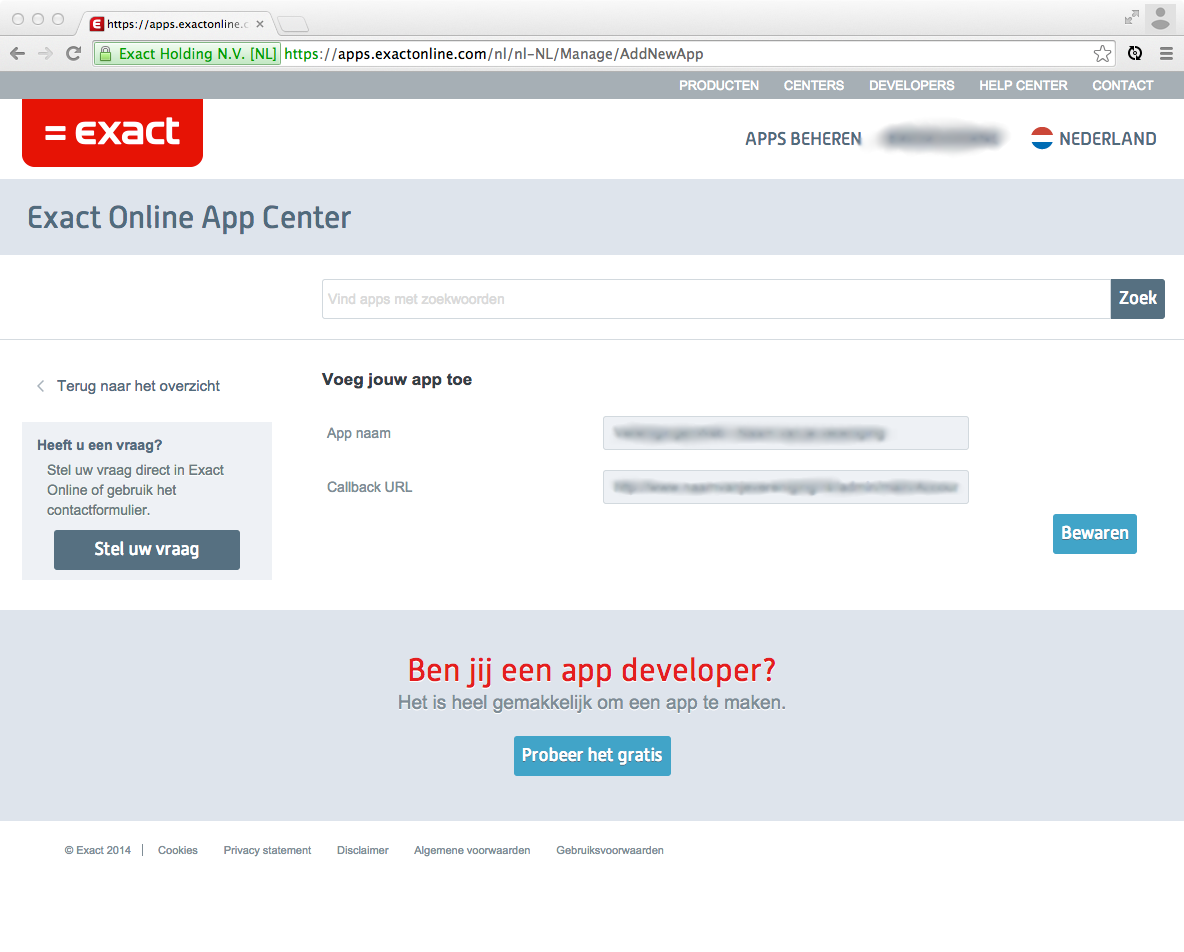Select APPS BEHEREN in the header
This screenshot has width=1184, height=952.
pos(803,139)
